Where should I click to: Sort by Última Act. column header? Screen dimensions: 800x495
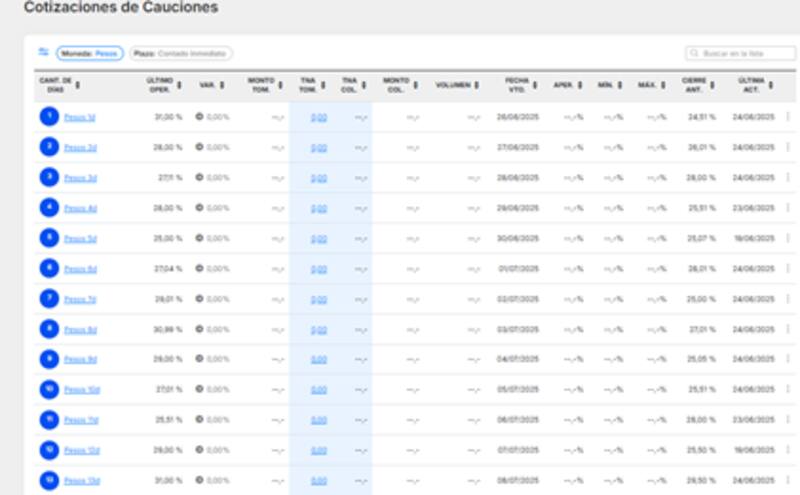coord(752,85)
